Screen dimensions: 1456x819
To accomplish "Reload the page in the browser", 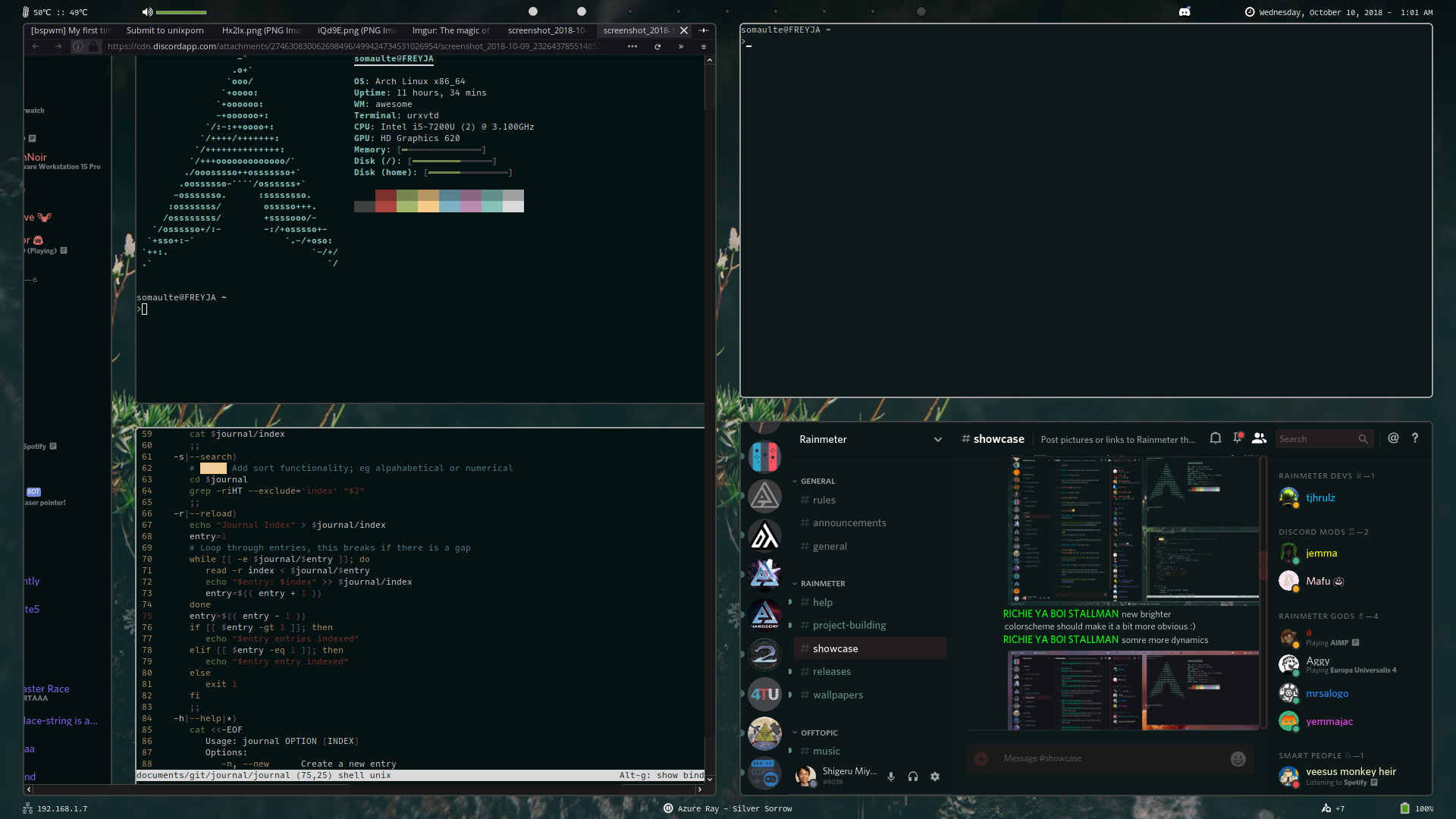I will [657, 46].
